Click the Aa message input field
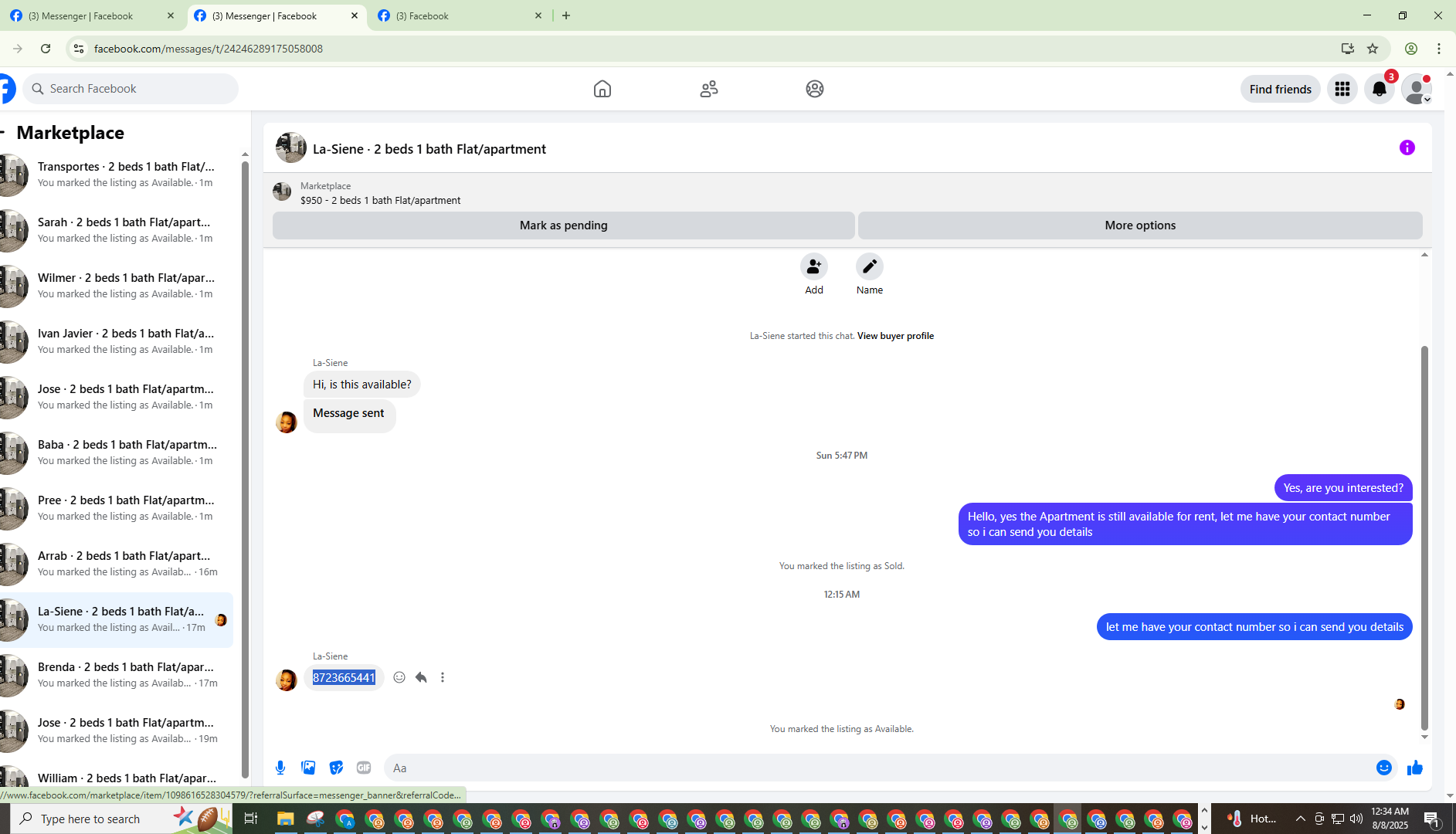The image size is (1456, 834). tap(881, 768)
